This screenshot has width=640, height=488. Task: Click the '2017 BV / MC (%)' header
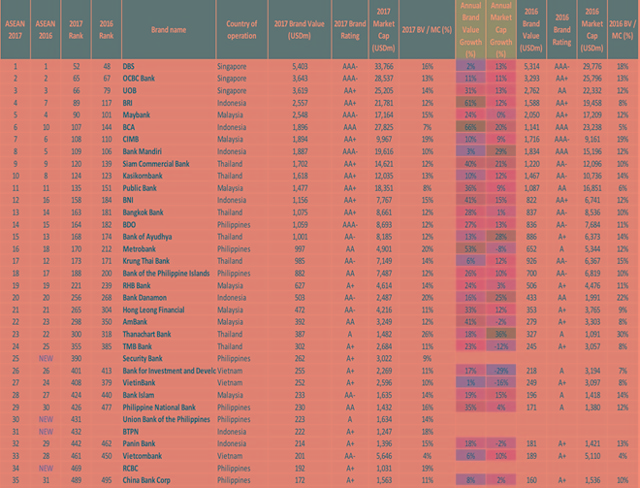click(427, 30)
